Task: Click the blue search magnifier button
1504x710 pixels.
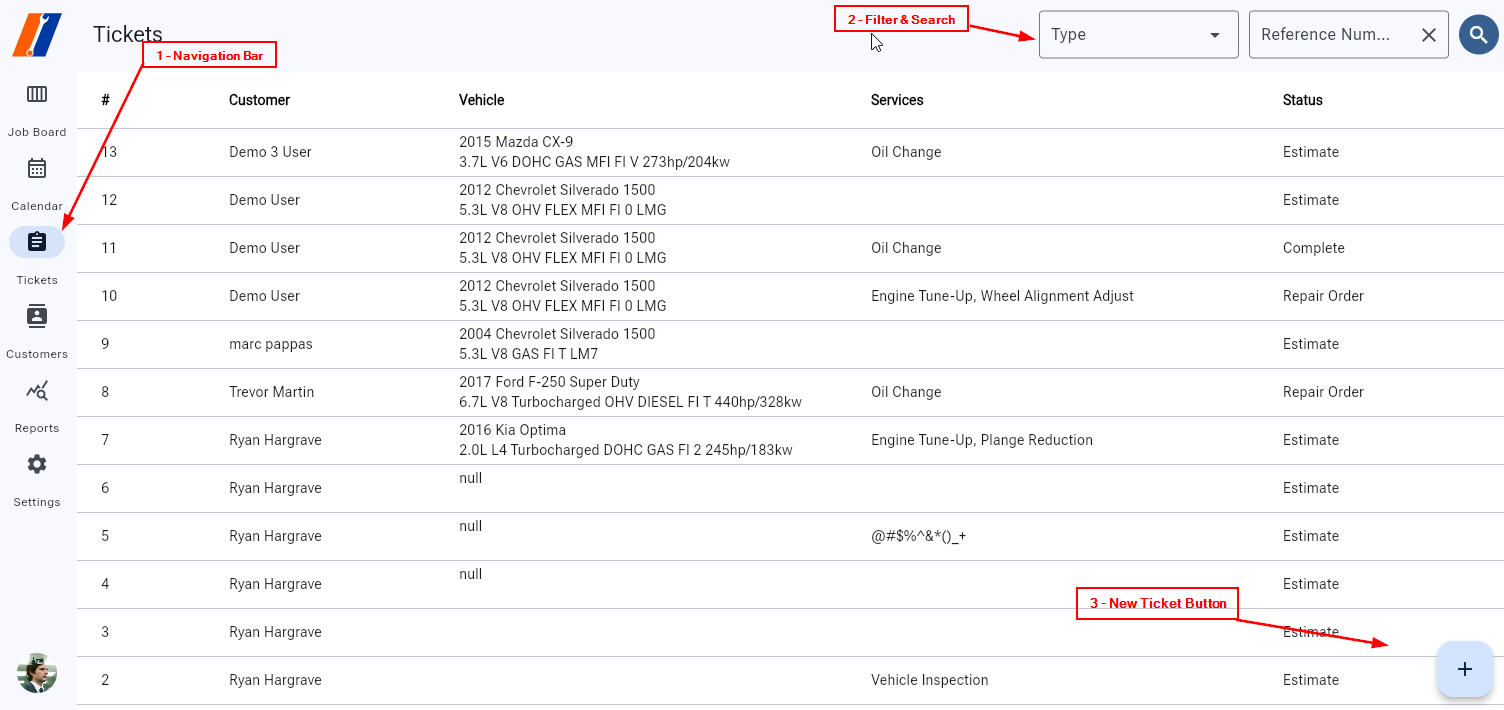Action: click(x=1478, y=35)
